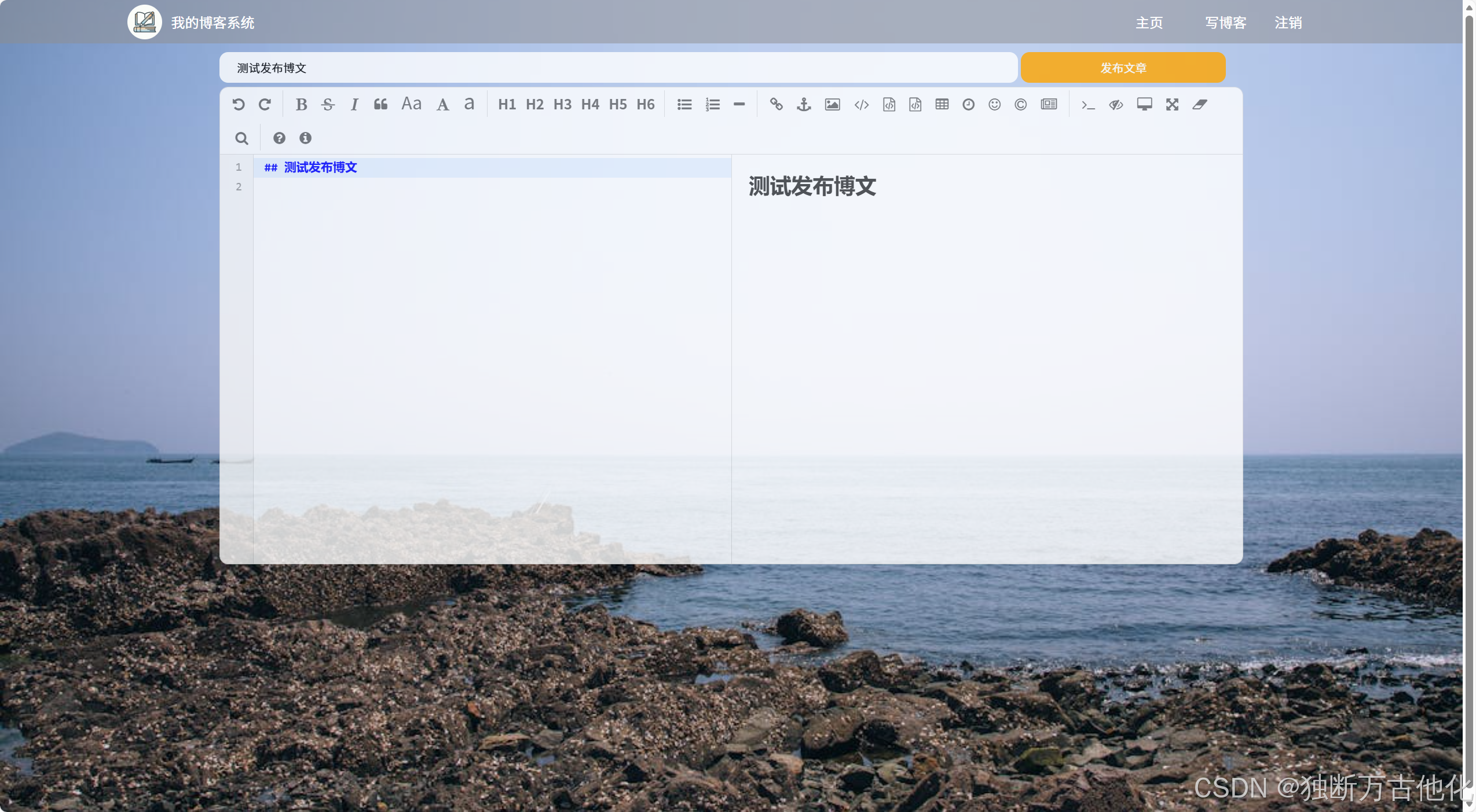This screenshot has width=1476, height=812.
Task: Toggle the live preview eye-slash icon
Action: 1116,104
